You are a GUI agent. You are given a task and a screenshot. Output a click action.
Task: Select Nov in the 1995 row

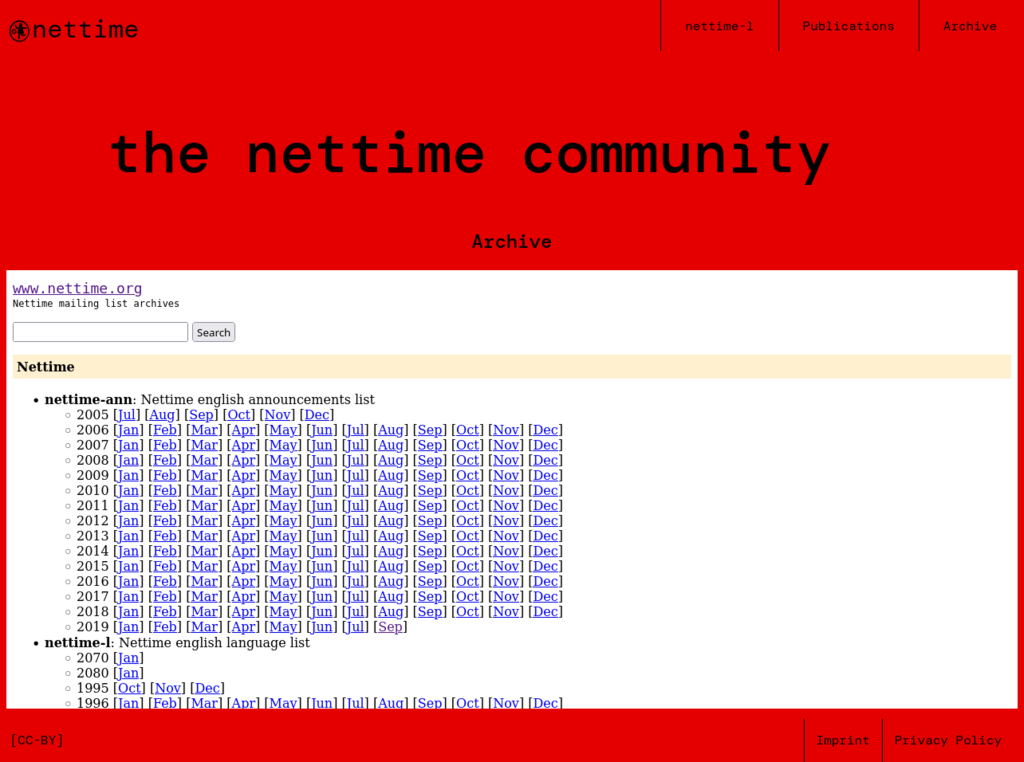pyautogui.click(x=168, y=688)
